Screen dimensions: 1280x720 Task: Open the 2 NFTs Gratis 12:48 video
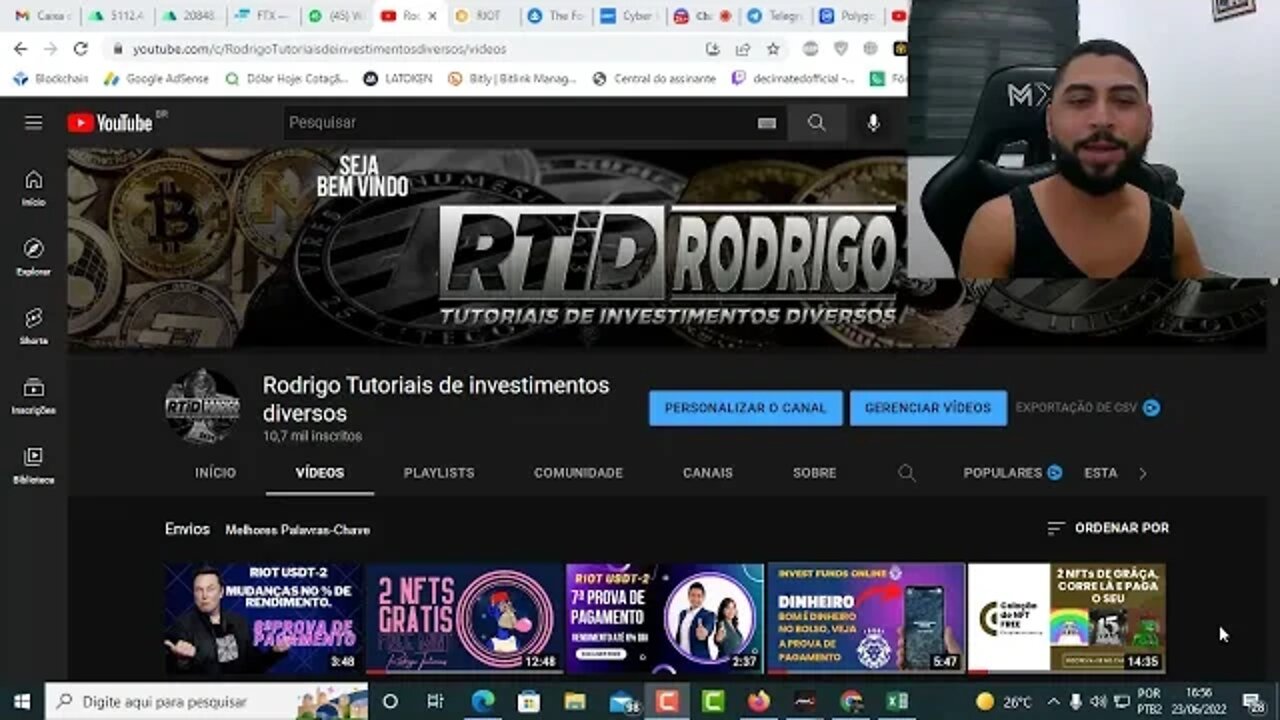tap(465, 618)
